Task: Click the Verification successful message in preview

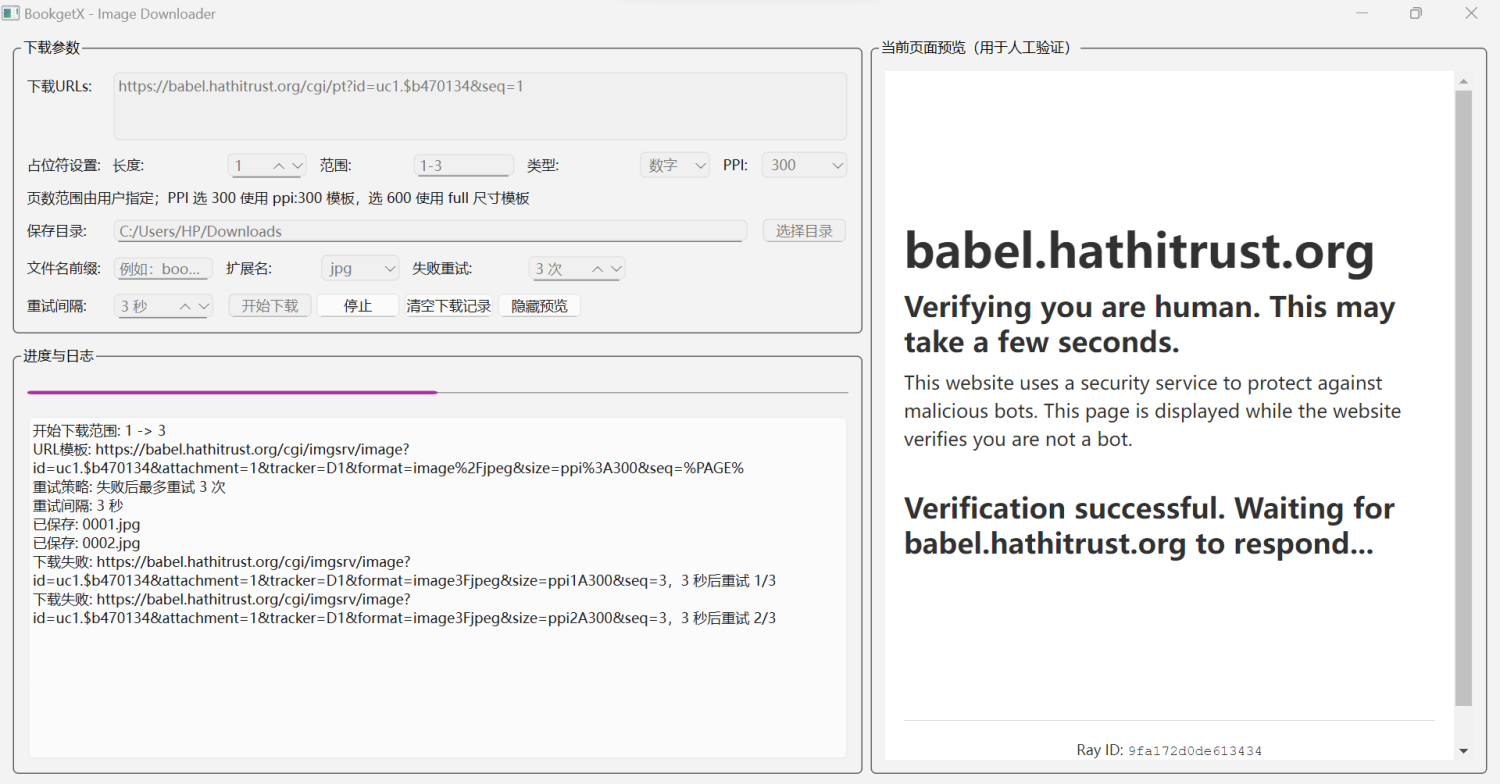Action: [x=1149, y=526]
